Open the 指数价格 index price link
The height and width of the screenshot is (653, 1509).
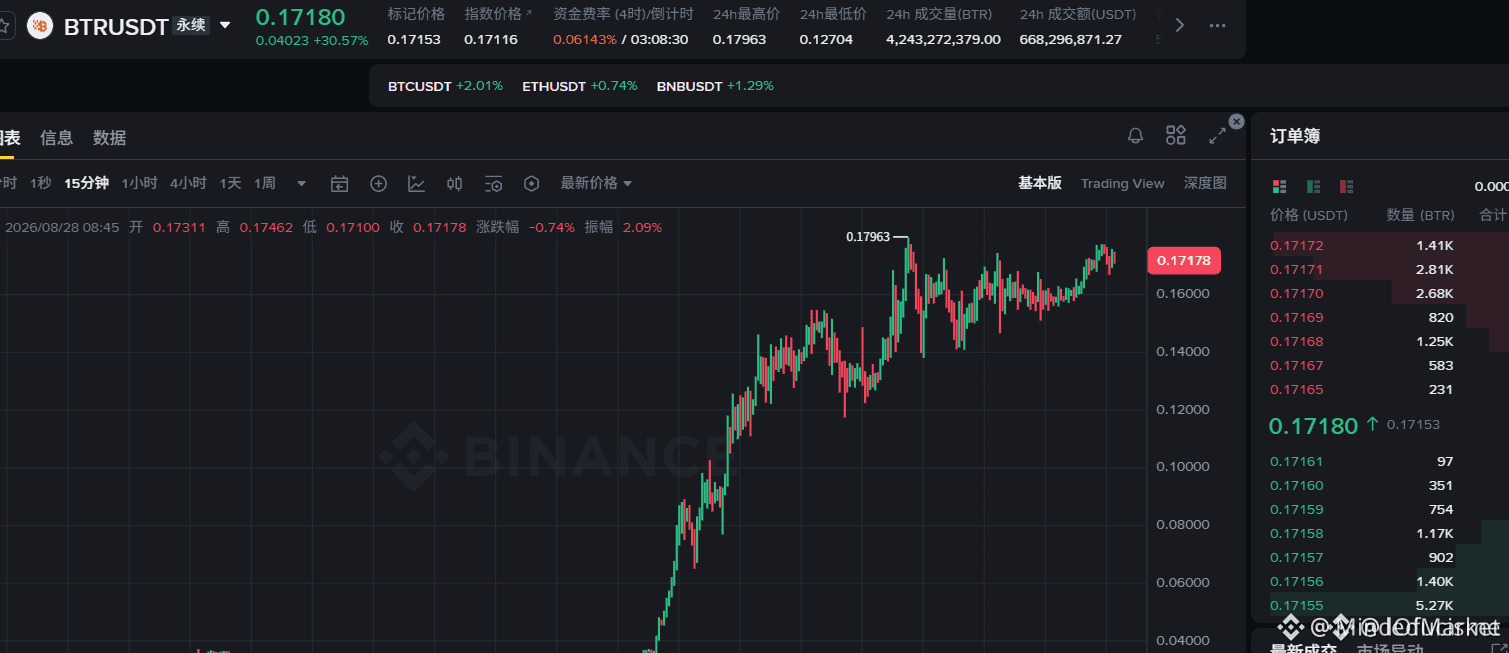pyautogui.click(x=498, y=14)
